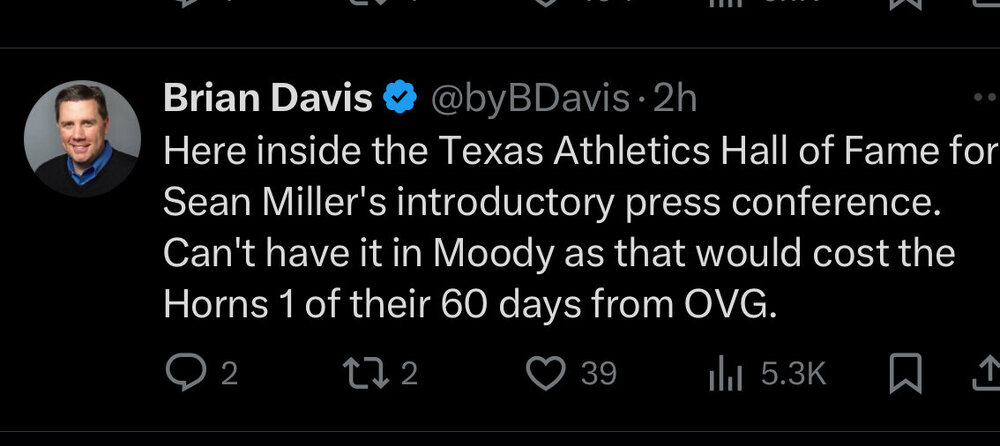Click the reply count of 2
The width and height of the screenshot is (1000, 446).
point(229,374)
